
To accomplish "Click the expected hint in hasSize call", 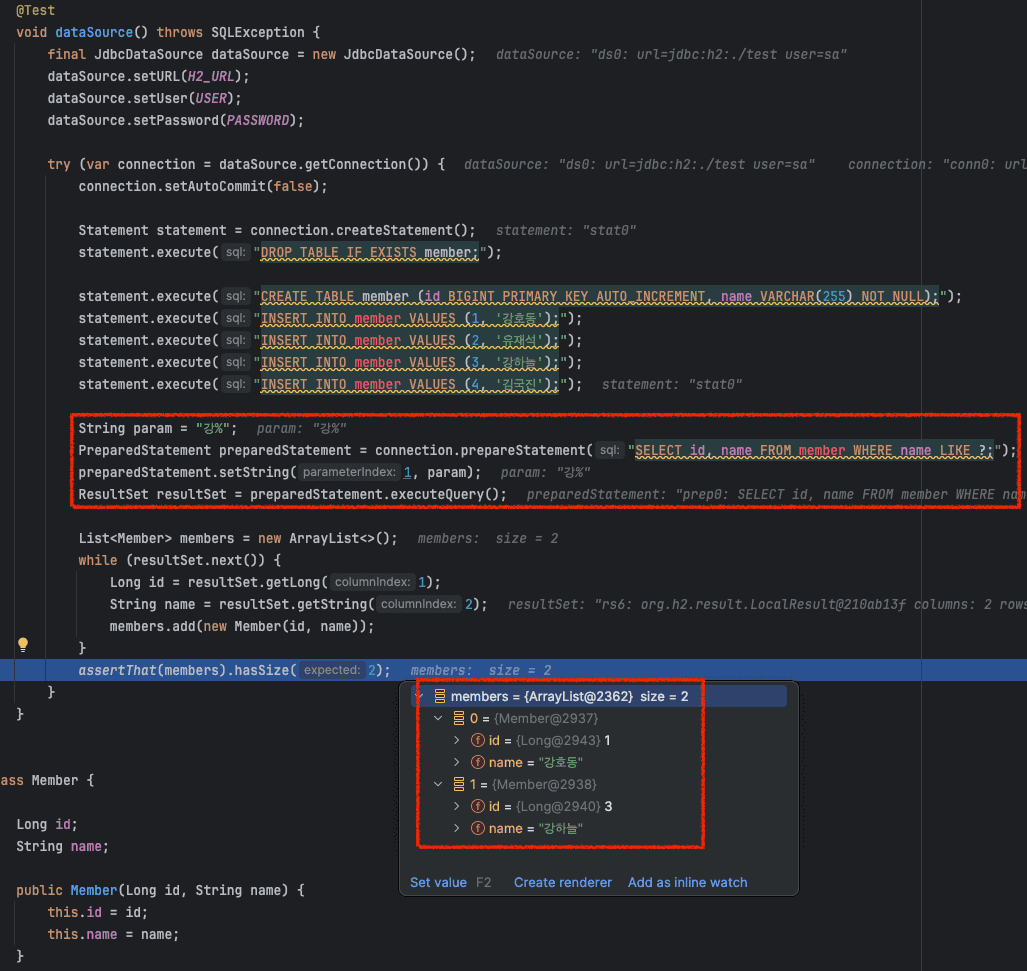I will 331,670.
